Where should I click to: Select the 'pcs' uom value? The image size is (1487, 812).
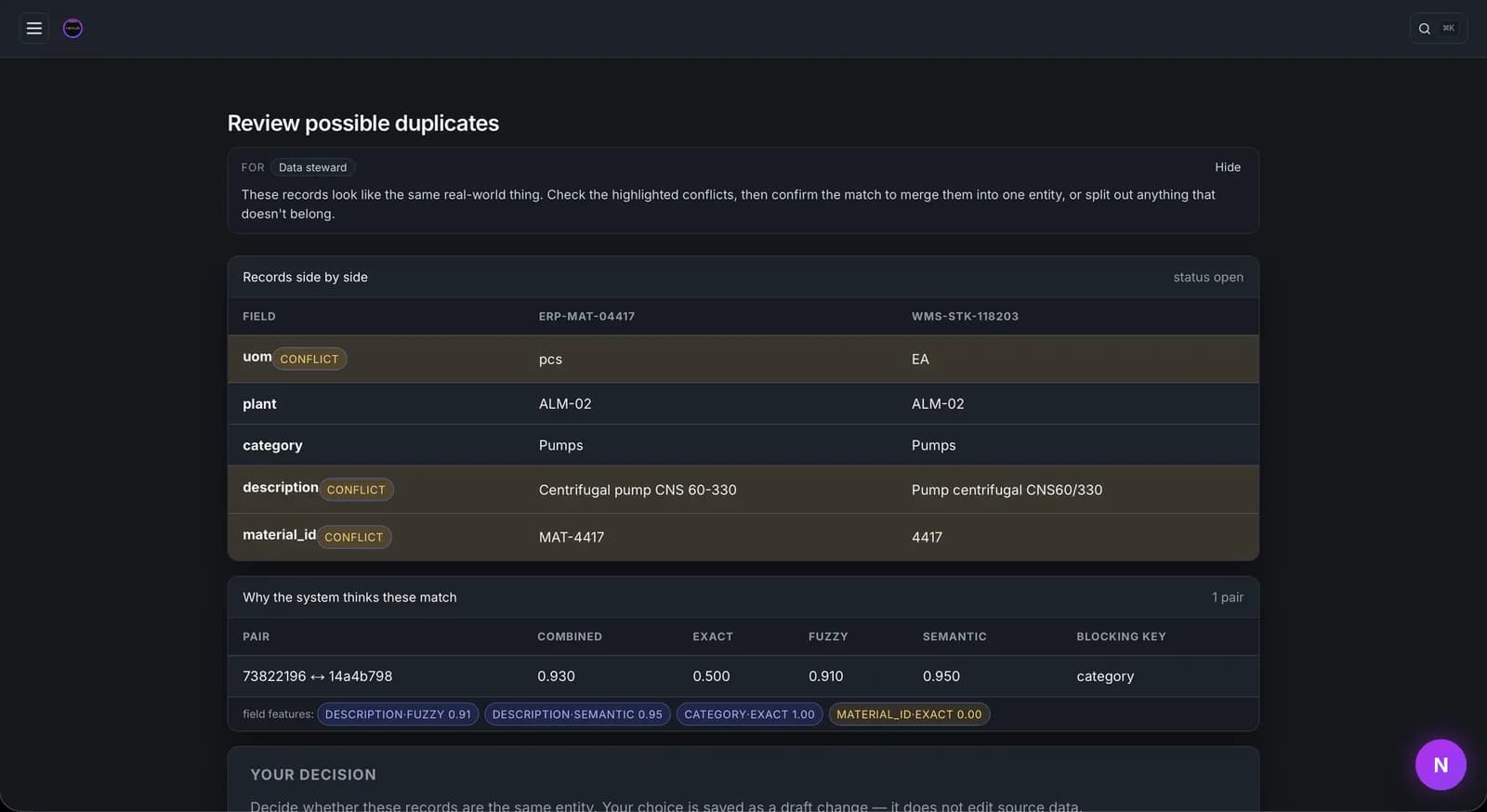click(x=550, y=360)
